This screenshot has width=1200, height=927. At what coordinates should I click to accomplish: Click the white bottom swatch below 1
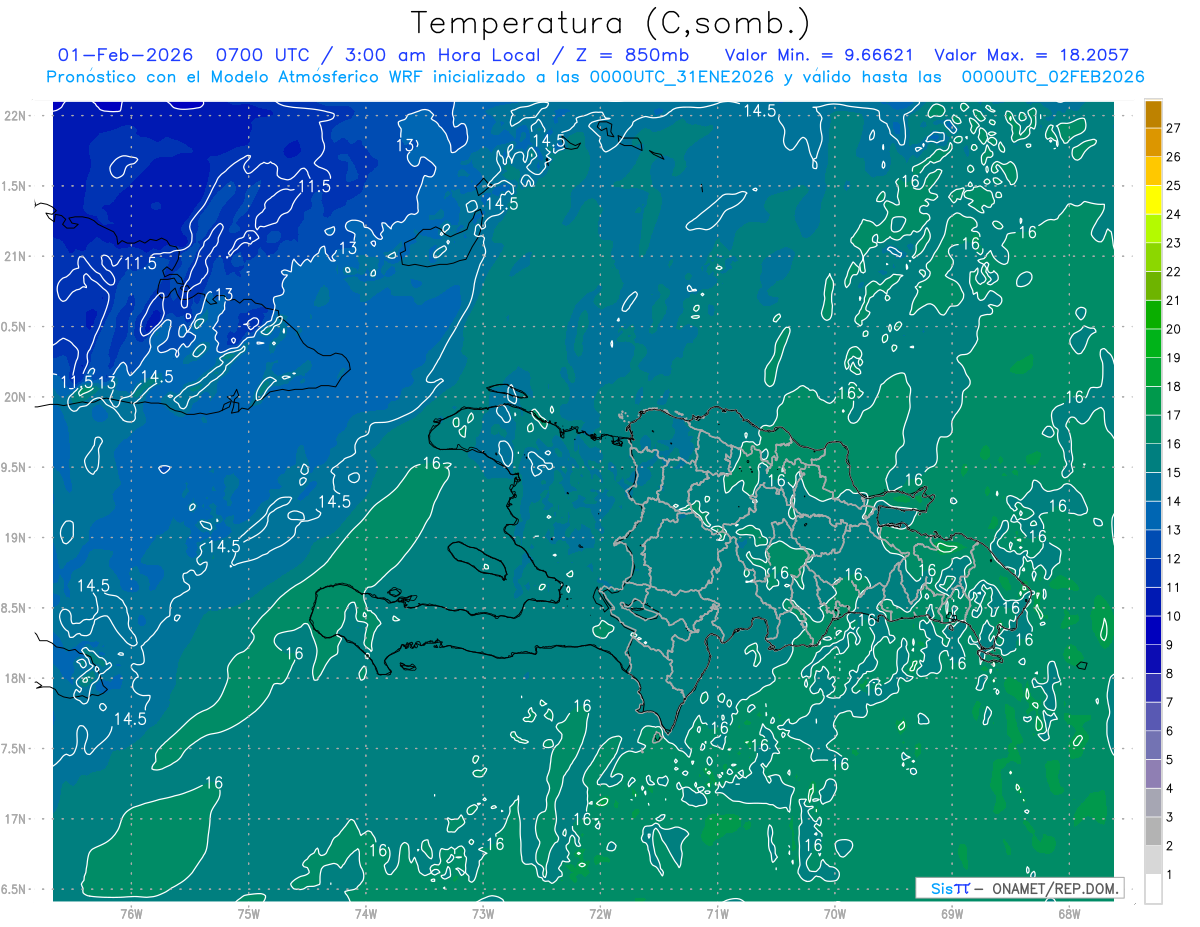[x=1153, y=889]
